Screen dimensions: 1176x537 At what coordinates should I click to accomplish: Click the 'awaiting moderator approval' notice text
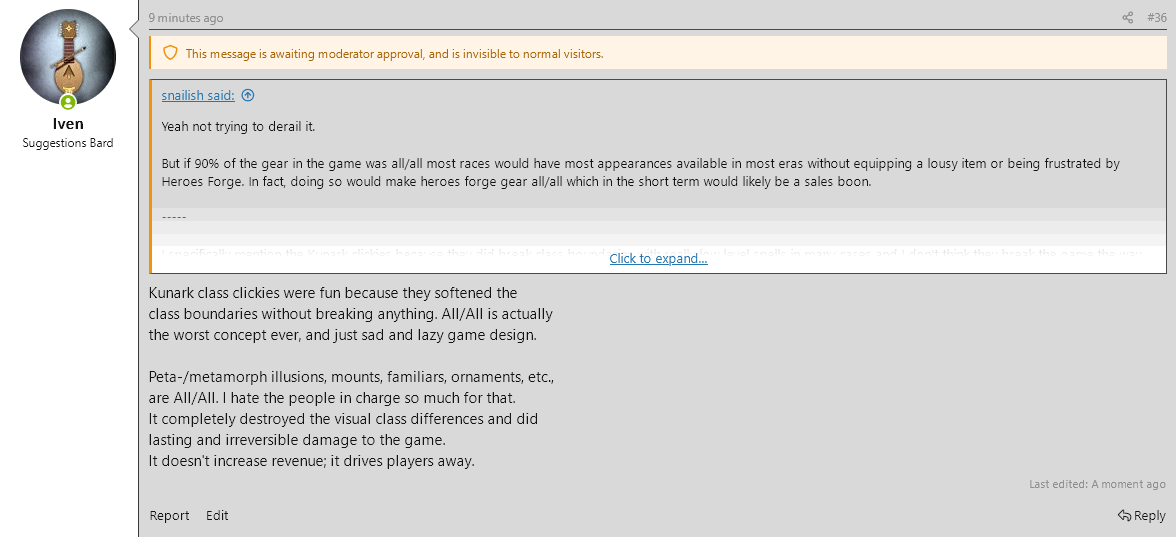(x=394, y=54)
